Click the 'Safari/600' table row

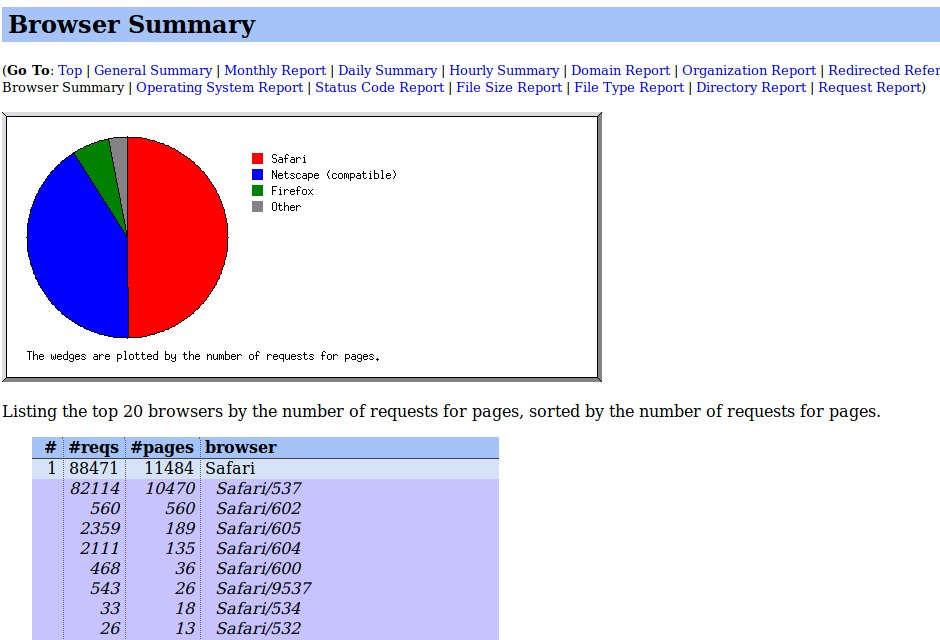(265, 569)
